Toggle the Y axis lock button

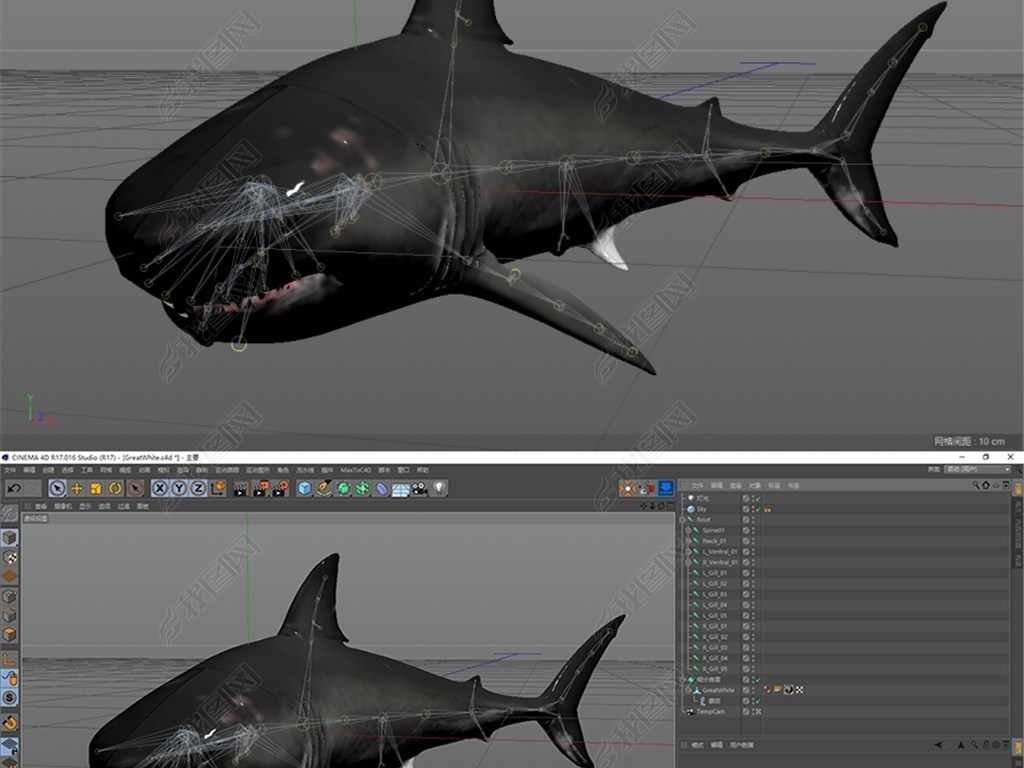[x=179, y=489]
